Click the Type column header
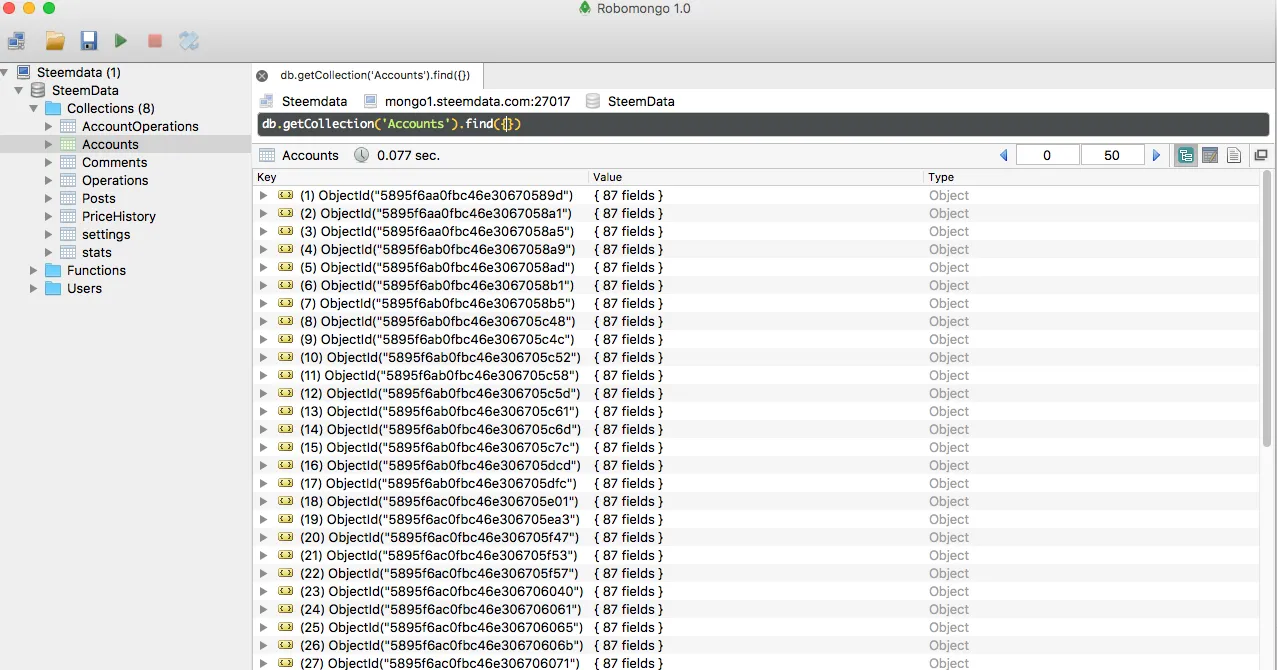The height and width of the screenshot is (670, 1277). point(1092,177)
